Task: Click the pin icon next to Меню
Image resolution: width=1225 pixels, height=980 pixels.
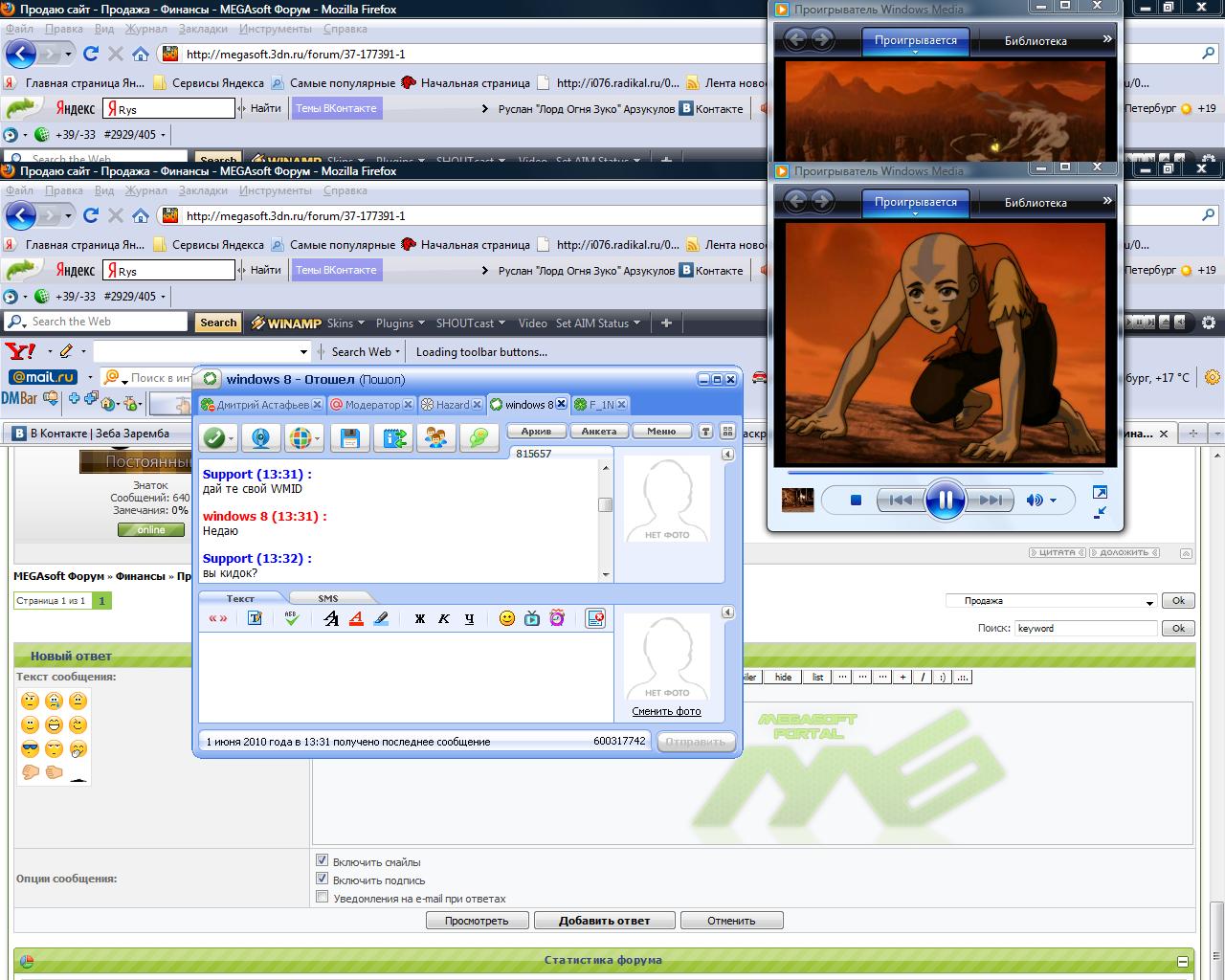Action: tap(706, 432)
